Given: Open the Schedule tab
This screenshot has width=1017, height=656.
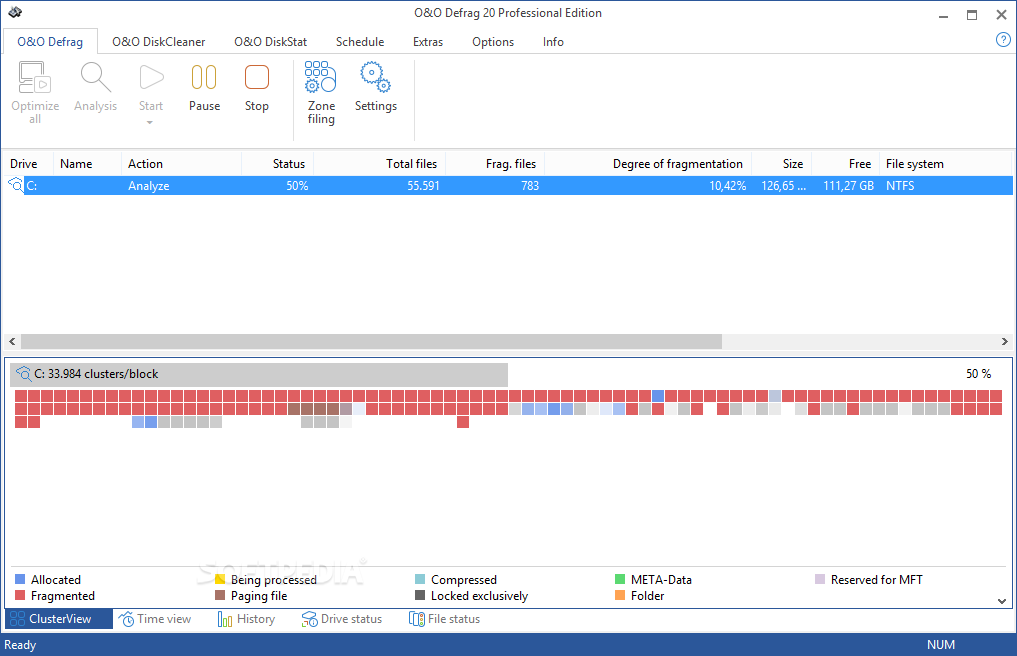Looking at the screenshot, I should 360,42.
